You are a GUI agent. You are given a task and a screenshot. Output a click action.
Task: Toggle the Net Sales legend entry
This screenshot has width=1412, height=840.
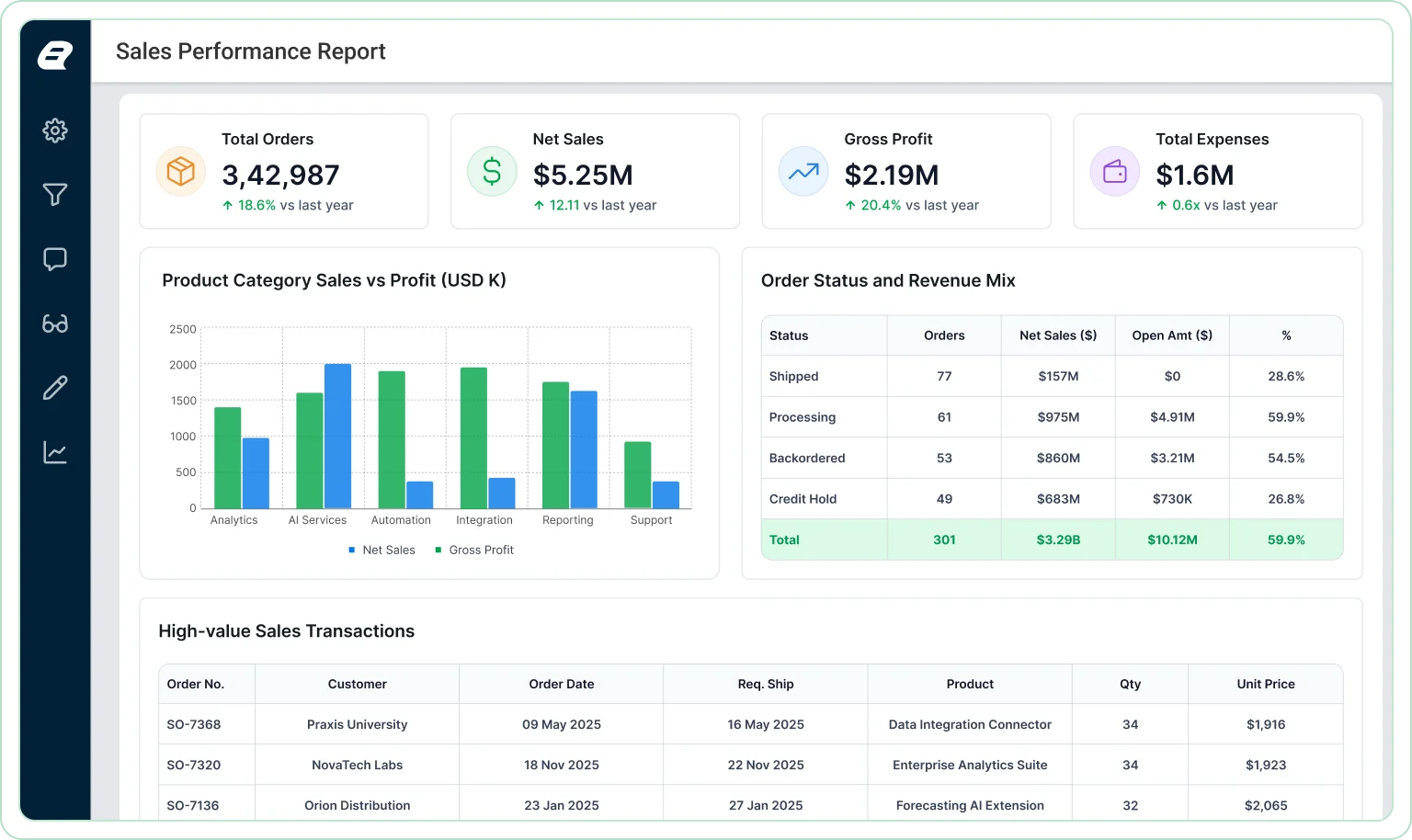[x=381, y=550]
